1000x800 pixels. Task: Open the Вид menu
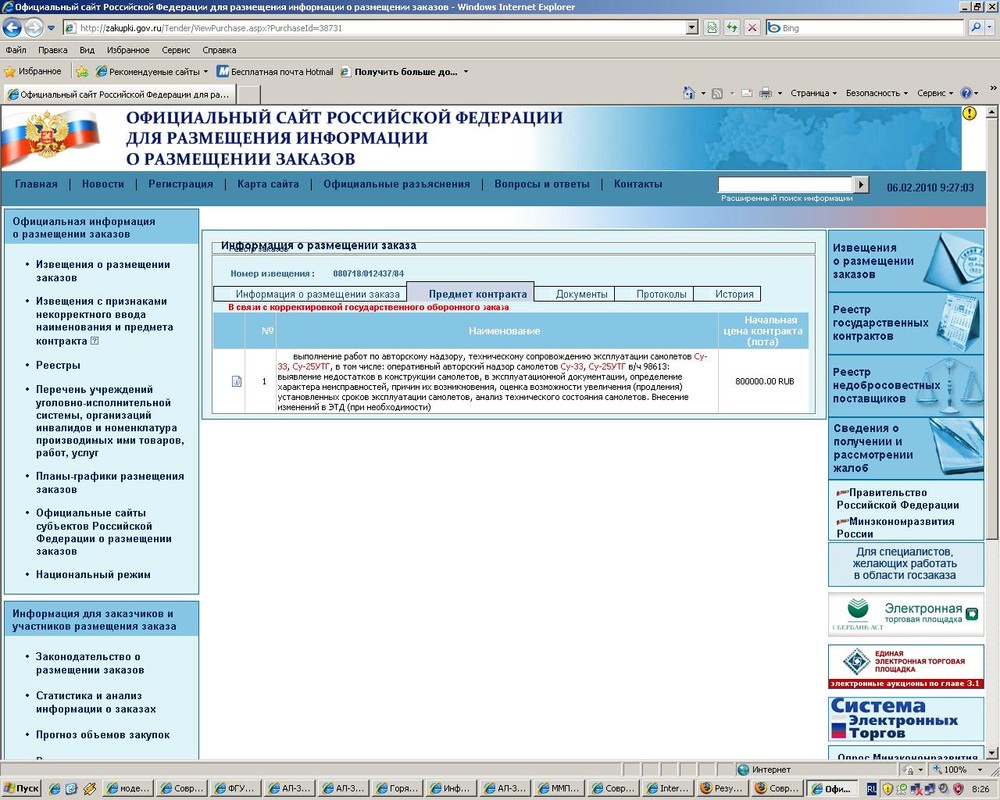(x=87, y=50)
